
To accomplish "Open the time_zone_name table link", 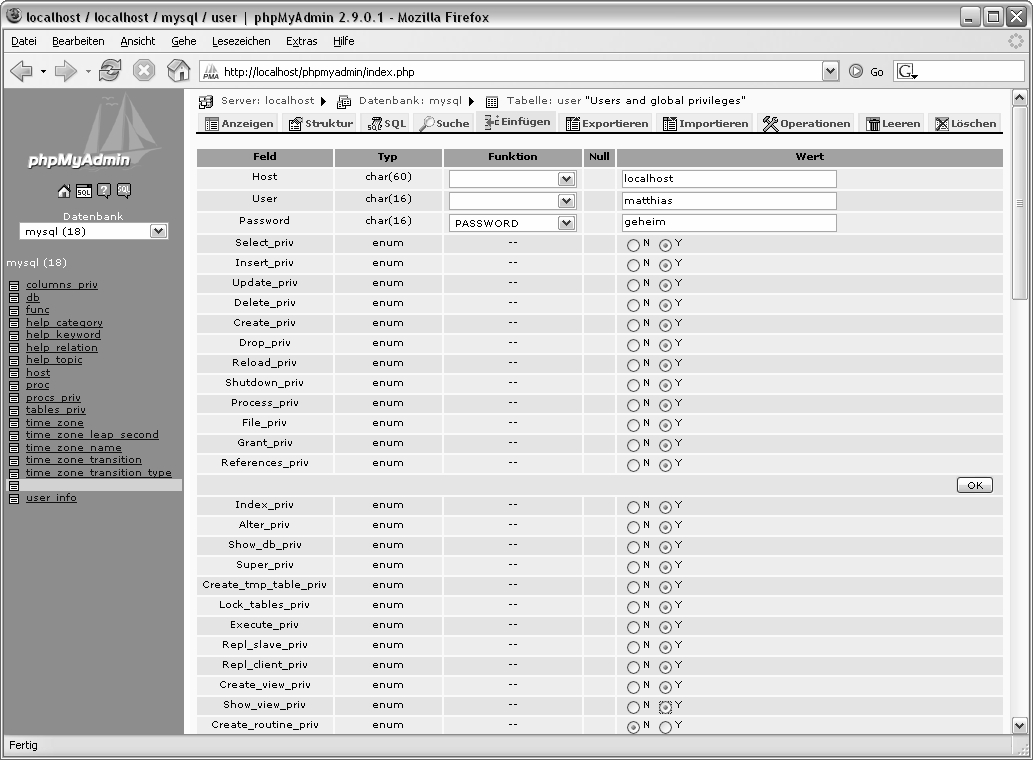I will (74, 448).
